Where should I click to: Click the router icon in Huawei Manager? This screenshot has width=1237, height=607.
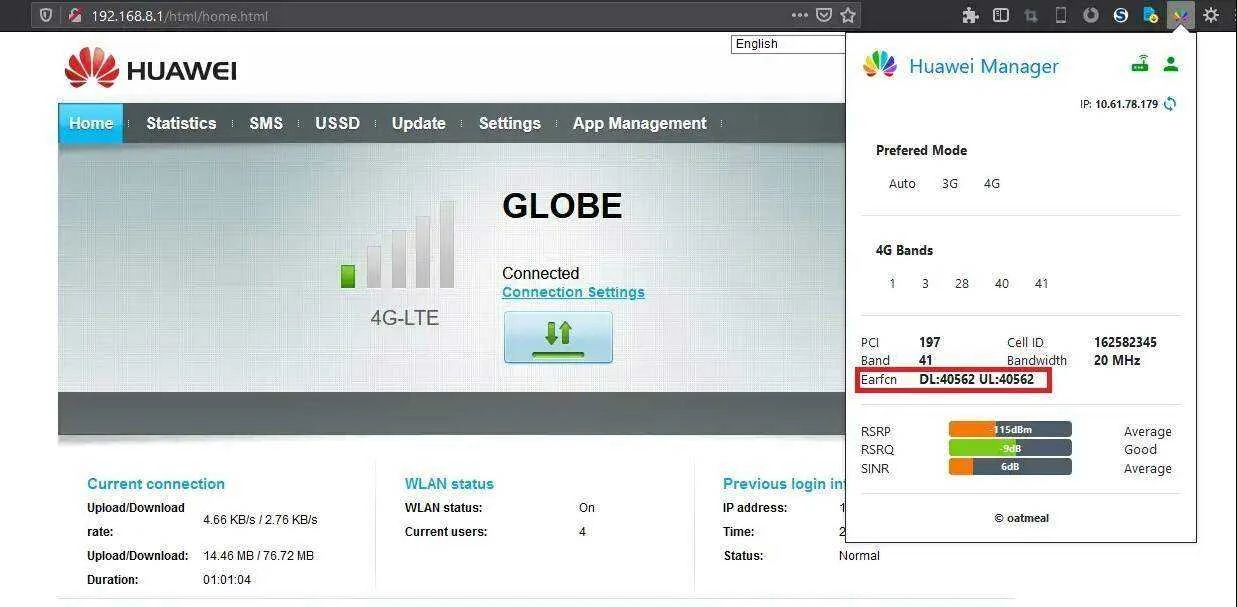[1140, 64]
